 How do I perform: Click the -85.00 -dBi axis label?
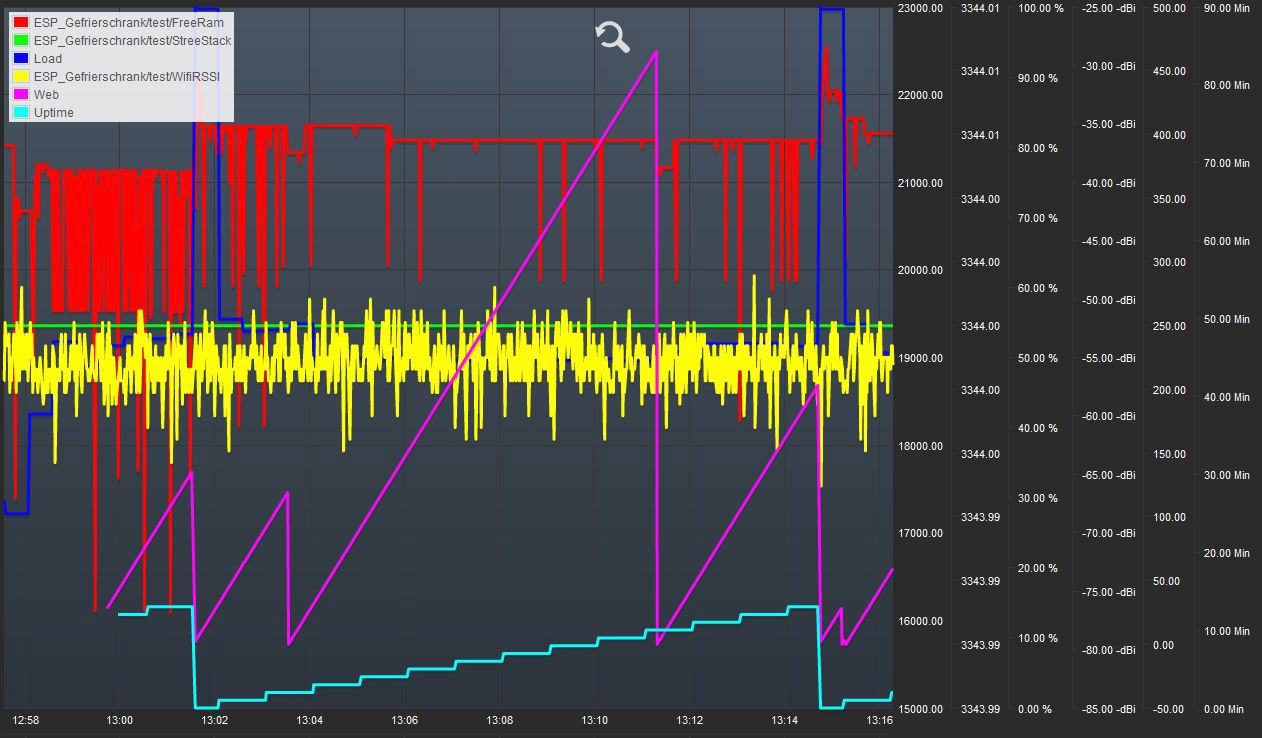coord(1109,709)
